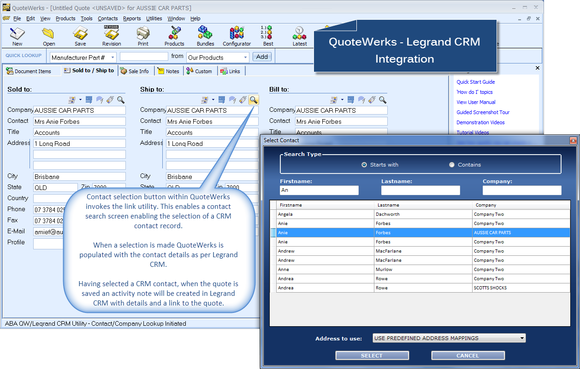580x369 pixels.
Task: Open the Our Products dropdown
Action: tap(245, 57)
